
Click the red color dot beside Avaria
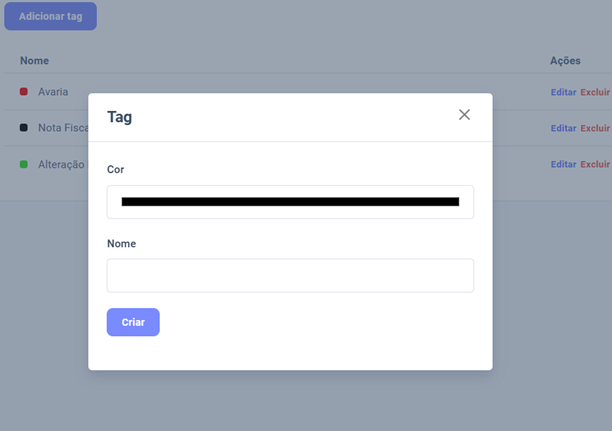(x=24, y=92)
